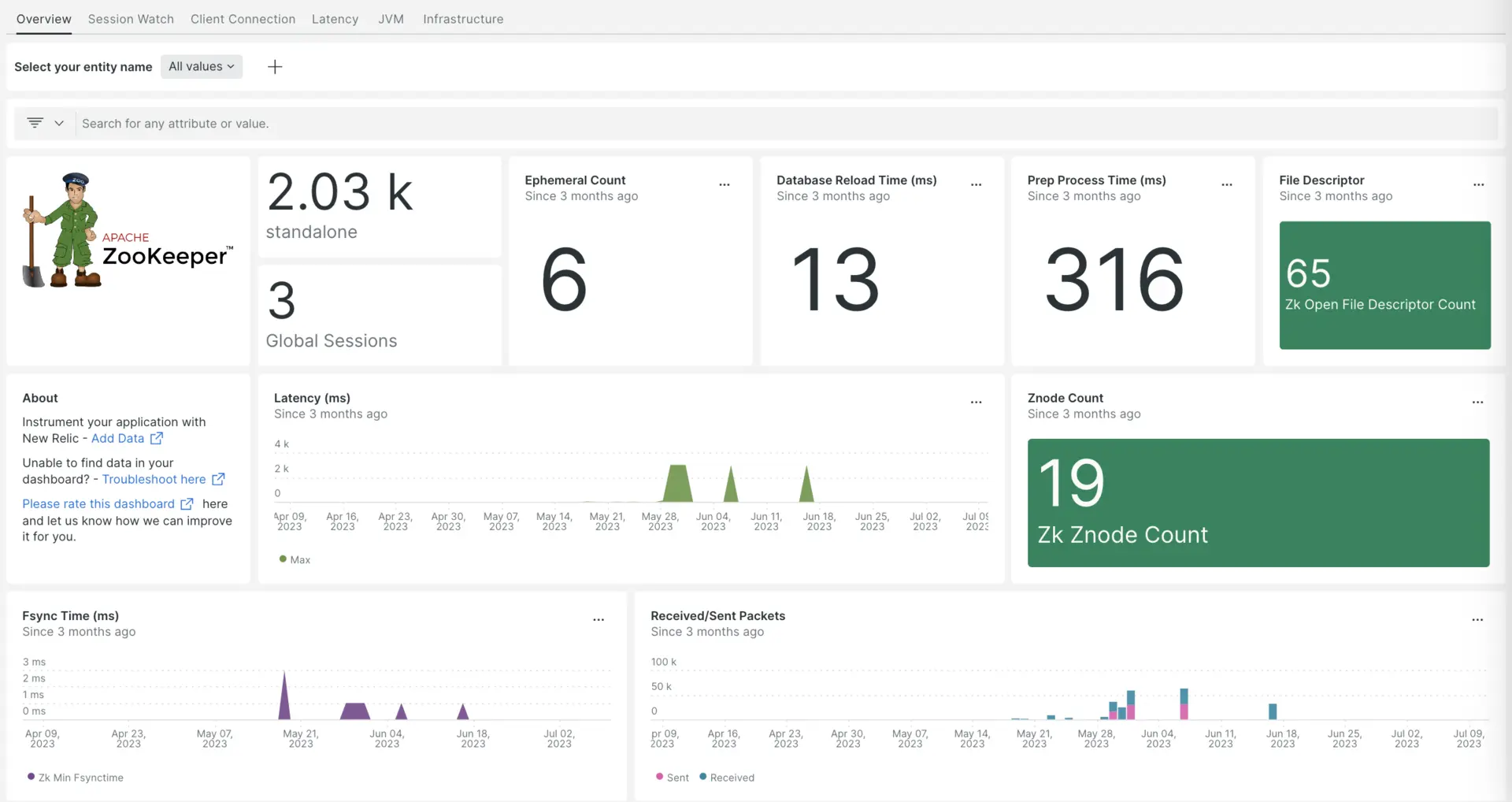
Task: Switch to the Session Watch tab
Action: click(131, 19)
